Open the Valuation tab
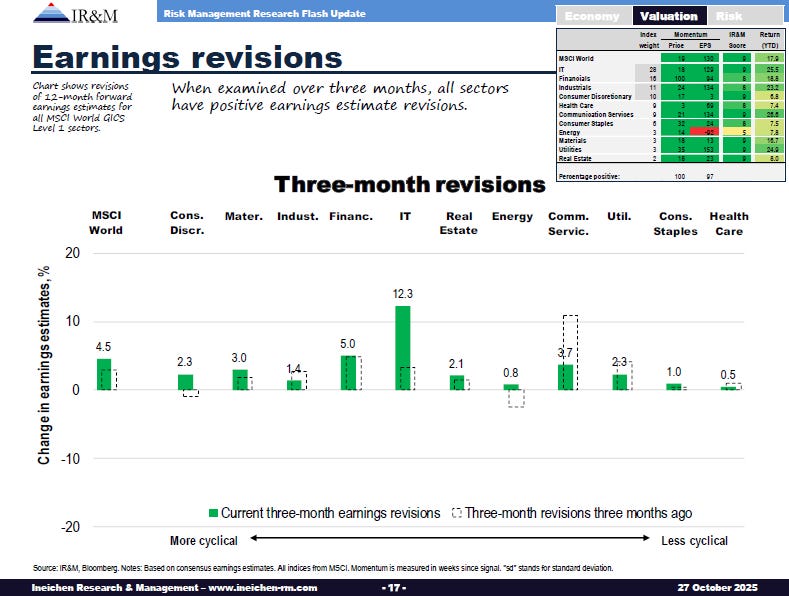Image resolution: width=789 pixels, height=596 pixels. [669, 16]
